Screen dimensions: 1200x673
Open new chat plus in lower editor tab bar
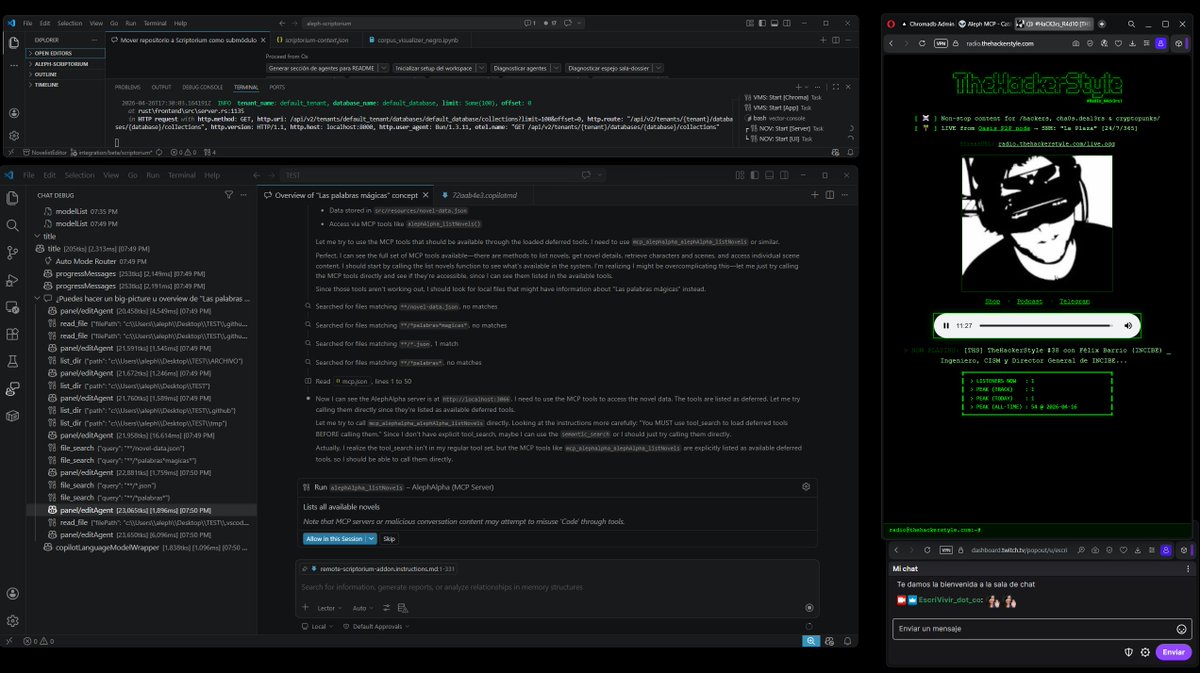point(815,195)
